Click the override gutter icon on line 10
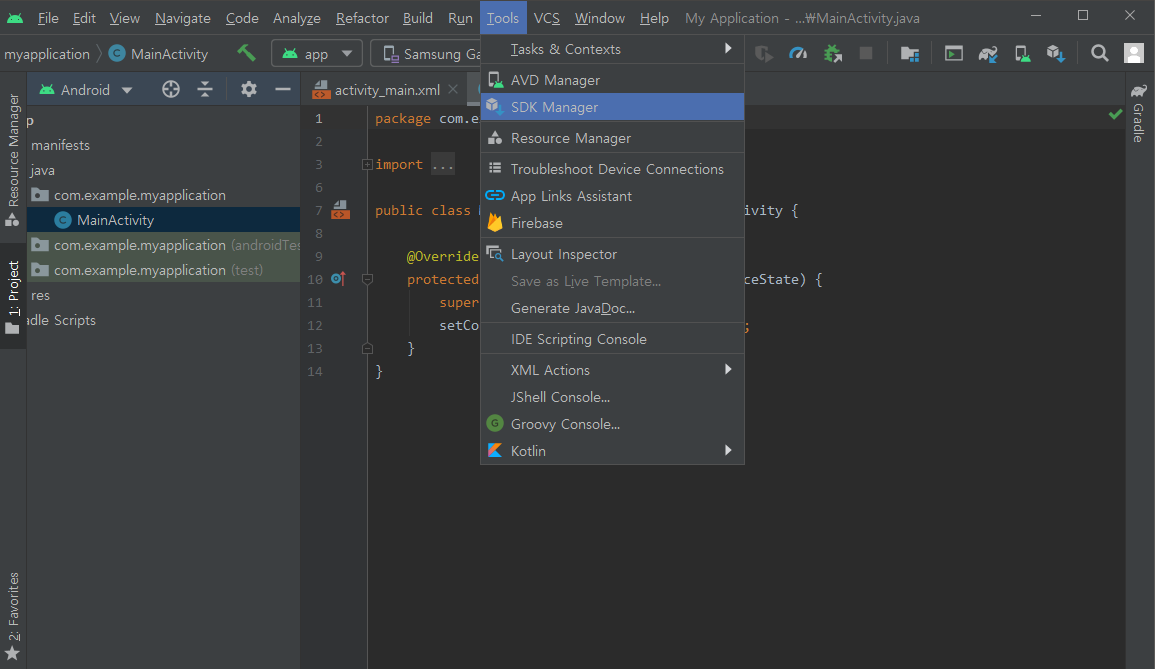 338,279
